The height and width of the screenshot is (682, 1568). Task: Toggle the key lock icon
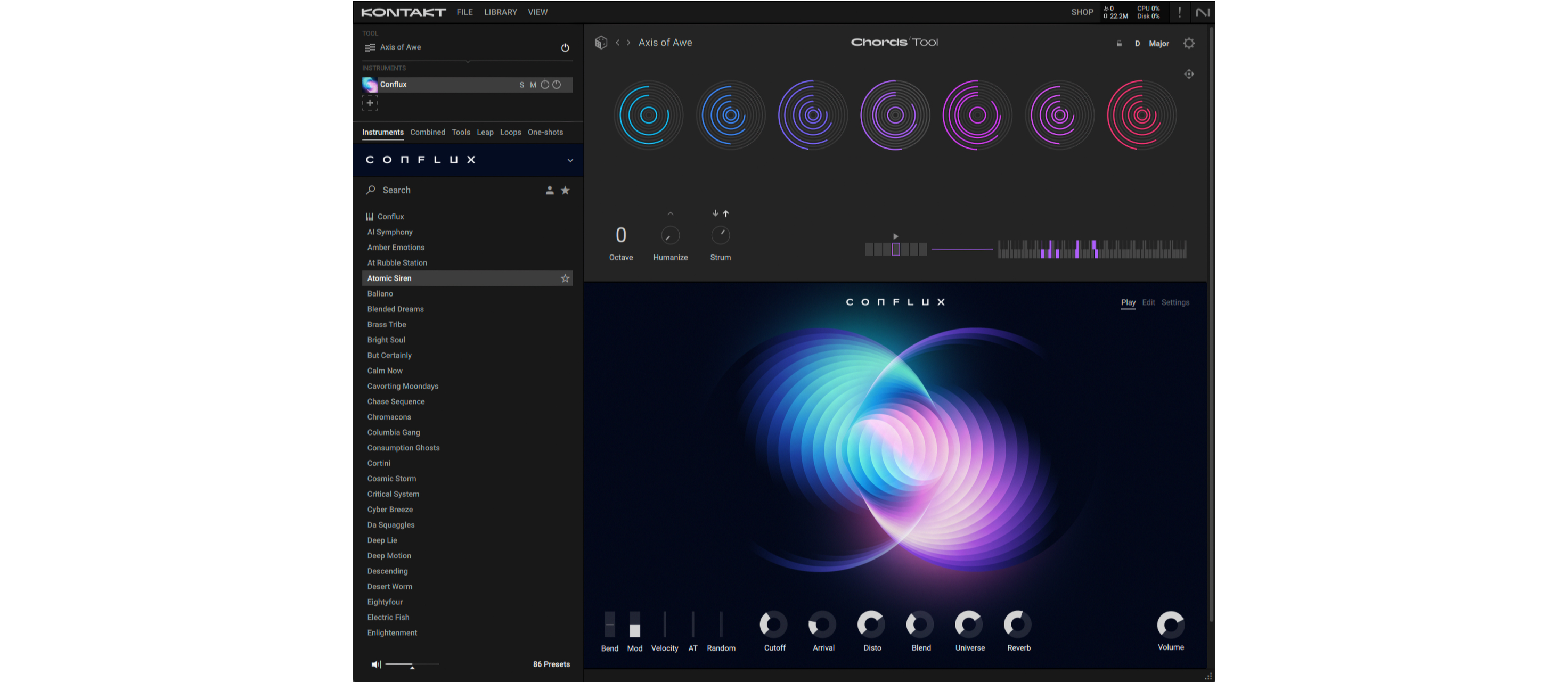tap(1119, 43)
